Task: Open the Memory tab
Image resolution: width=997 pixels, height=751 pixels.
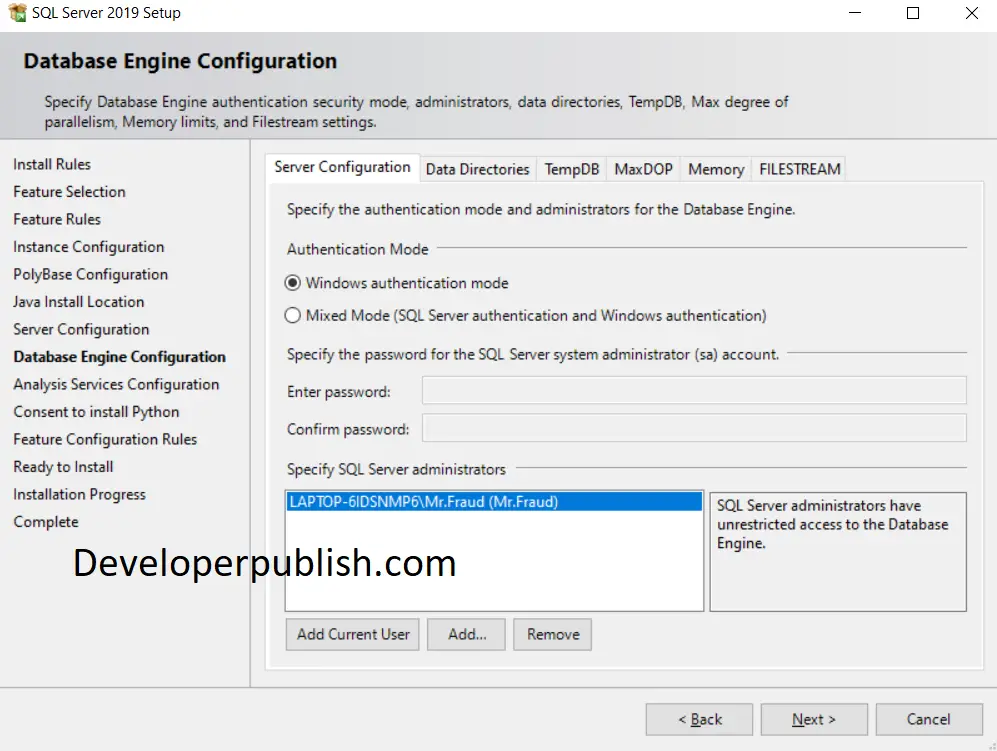Action: click(716, 169)
